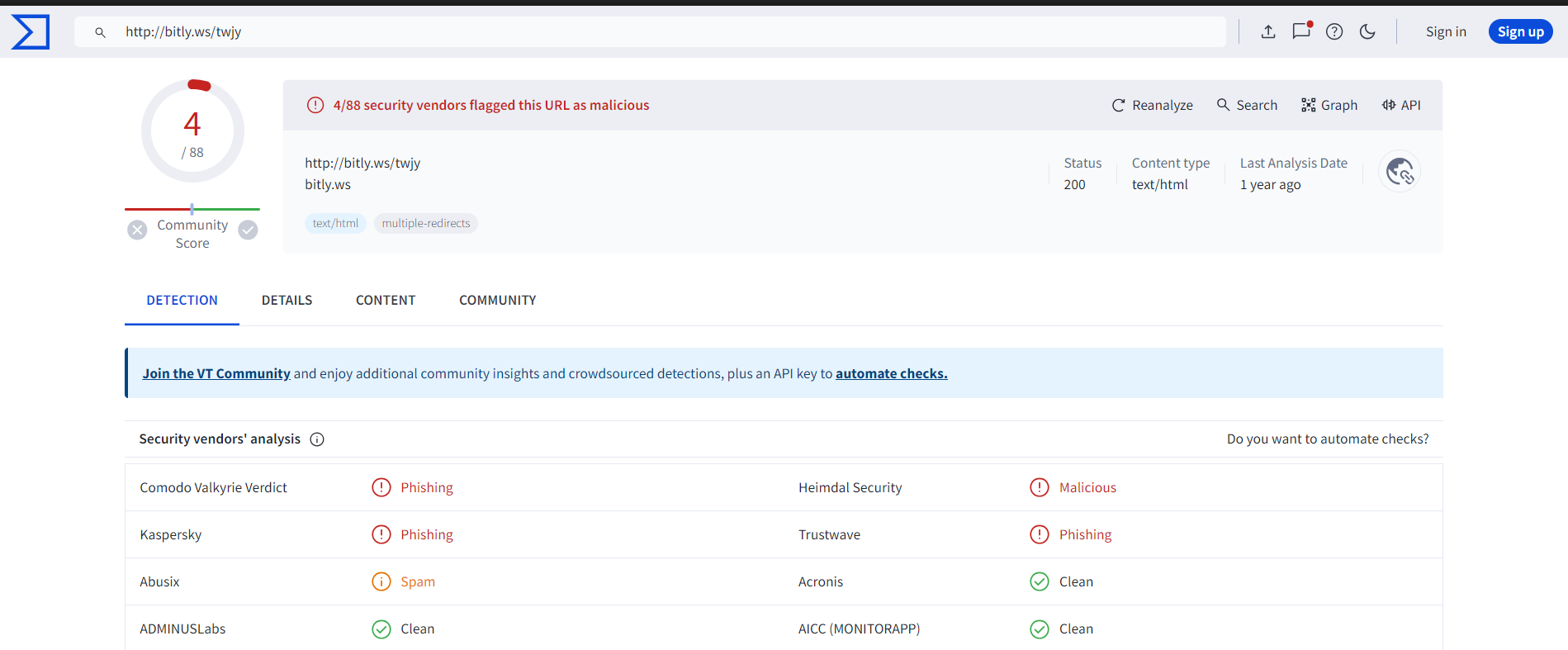The height and width of the screenshot is (650, 1568).
Task: Vote negative on community score X
Action: (x=138, y=230)
